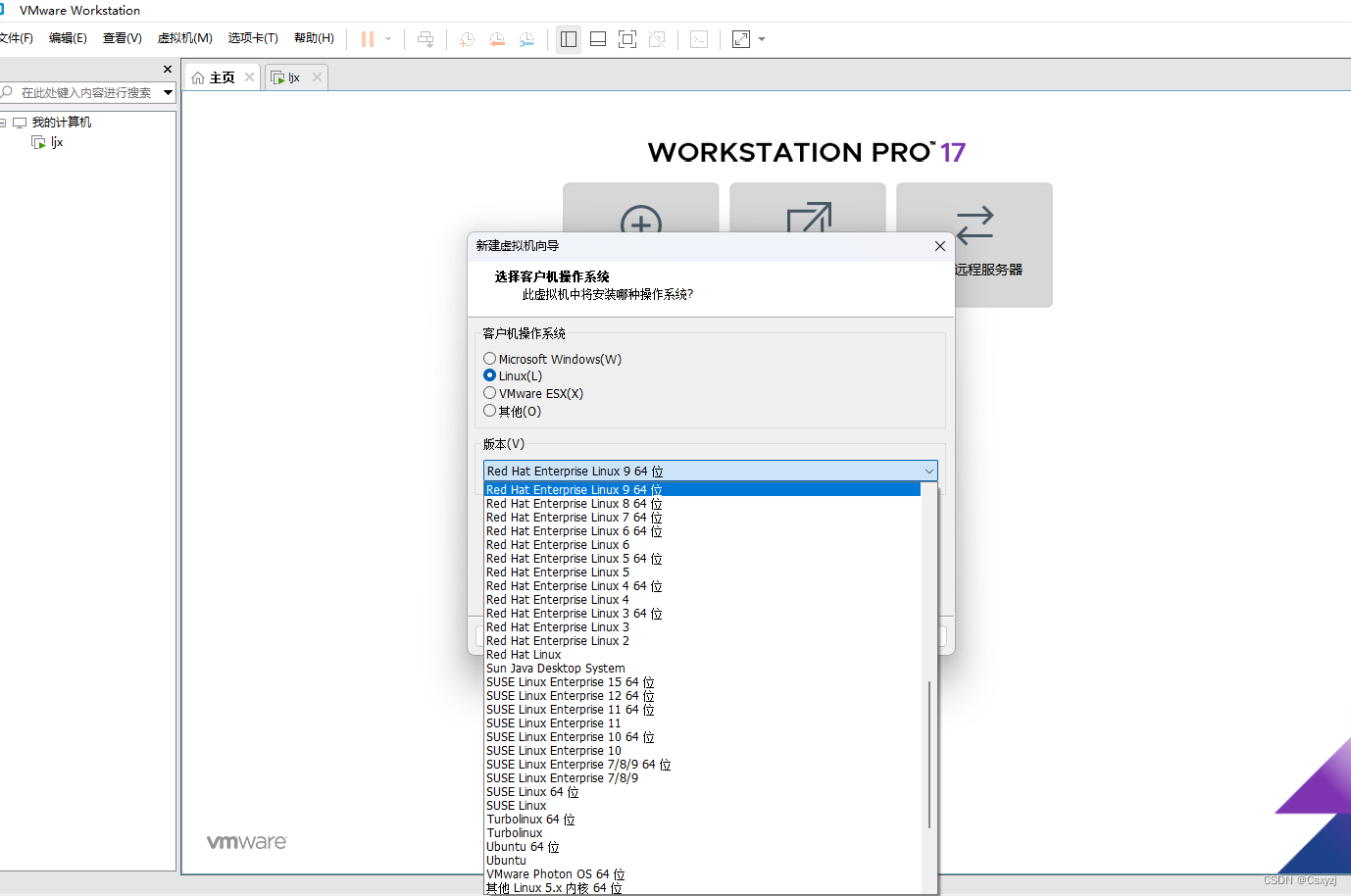Viewport: 1351px width, 896px height.
Task: Click the pause virtual machine icon
Action: click(368, 39)
